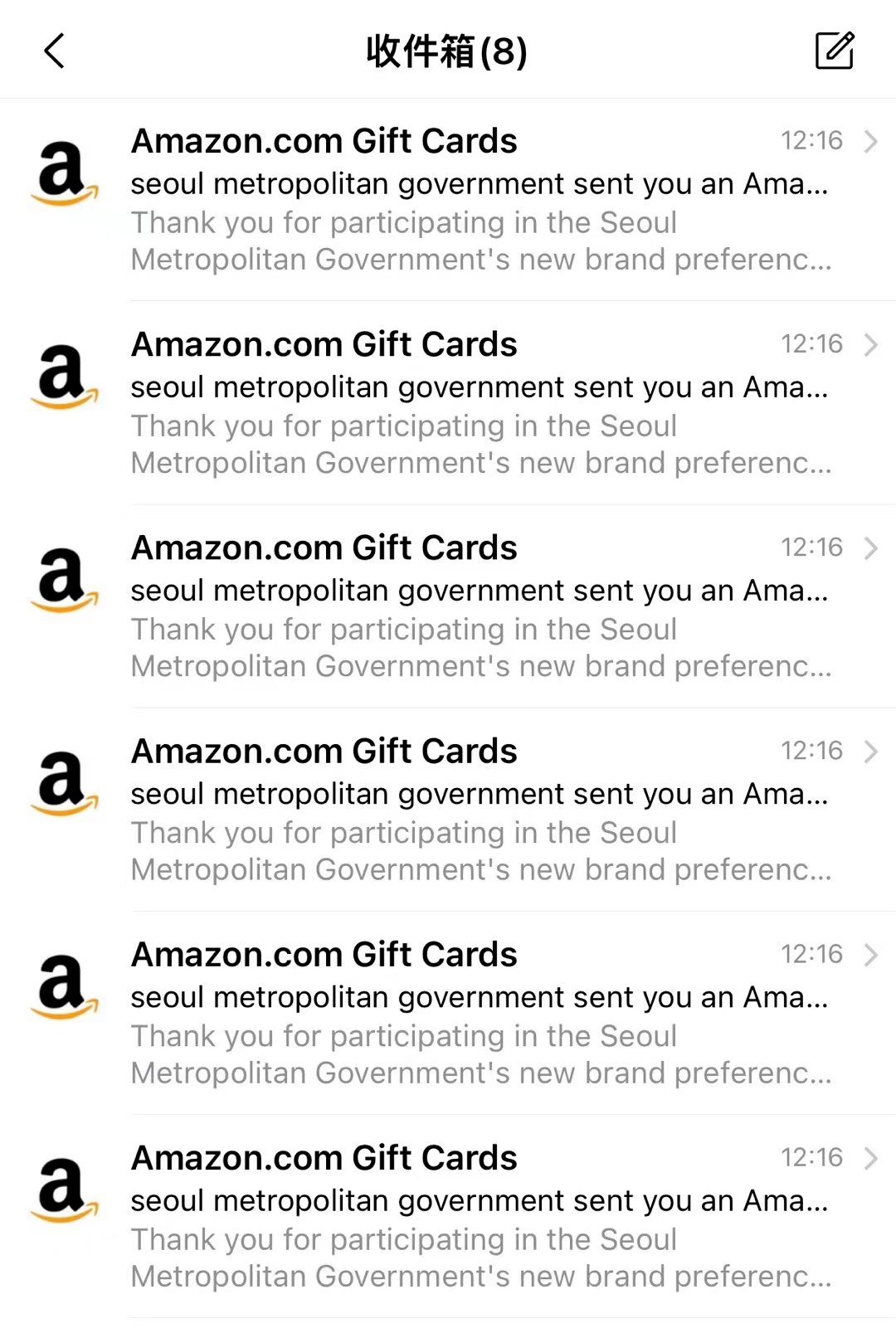The width and height of the screenshot is (896, 1333).
Task: Tap the second email's Amazon logo
Action: tap(64, 376)
